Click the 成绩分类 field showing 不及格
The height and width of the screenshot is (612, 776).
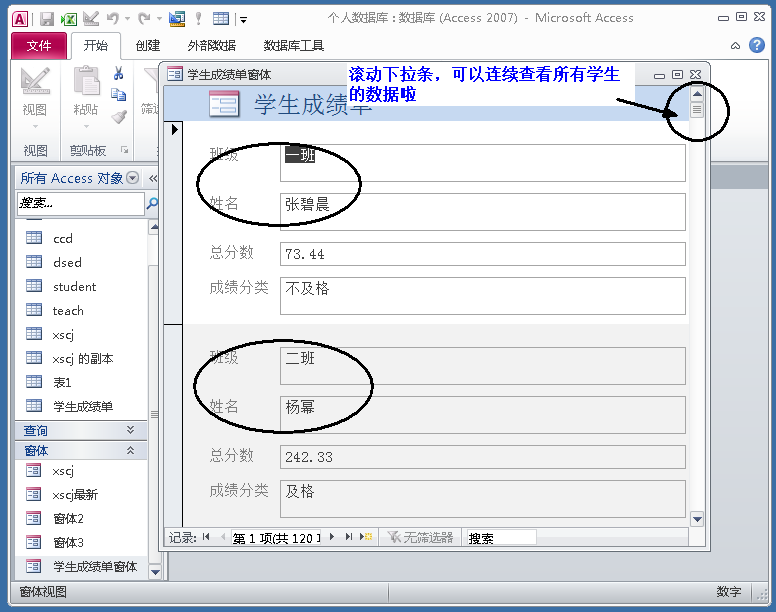[x=483, y=296]
